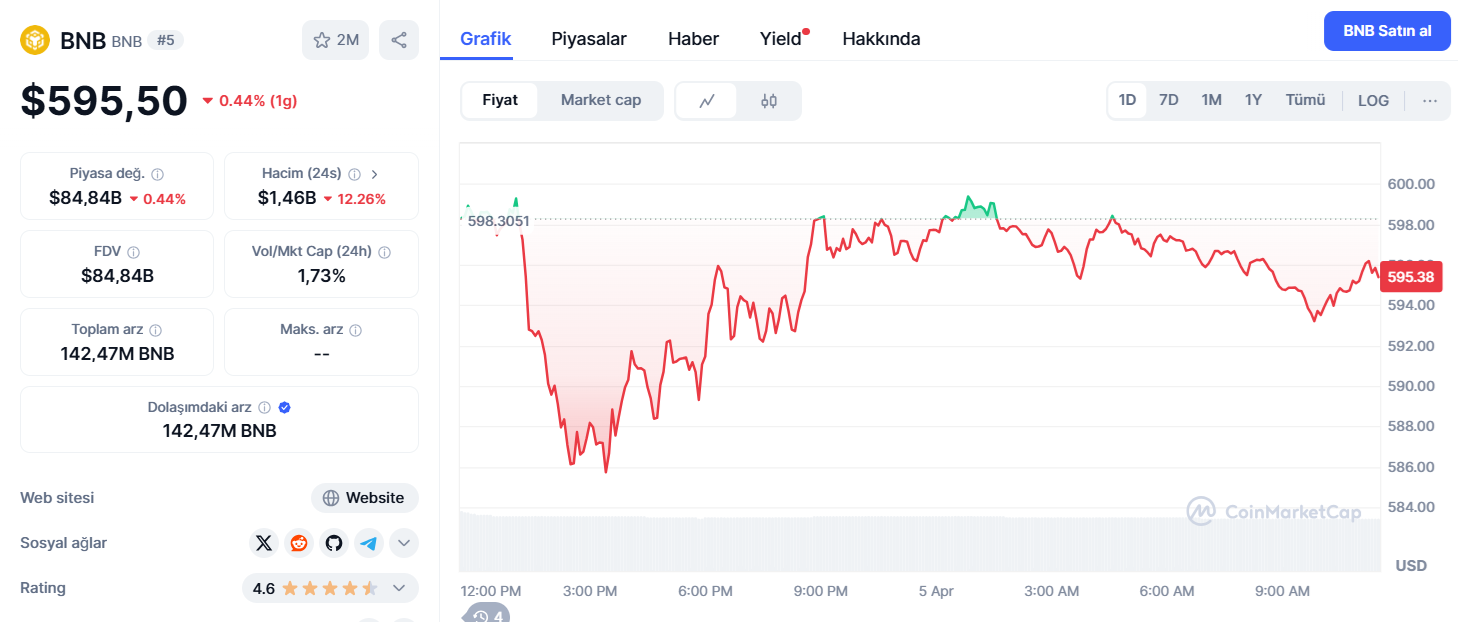The height and width of the screenshot is (622, 1458).
Task: Open info icon beside Vol/Mkt Cap (24h)
Action: coord(384,252)
